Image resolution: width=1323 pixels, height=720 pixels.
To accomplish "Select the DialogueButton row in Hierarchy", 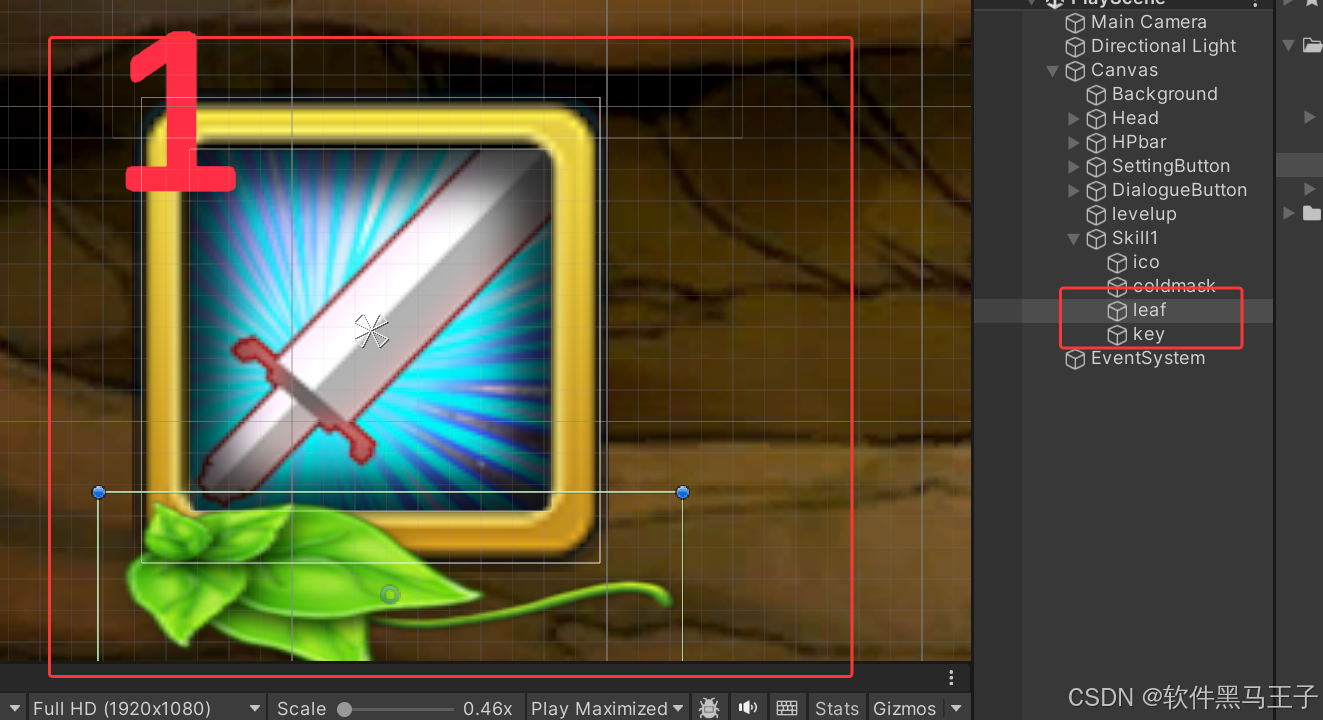I will pos(1123,190).
